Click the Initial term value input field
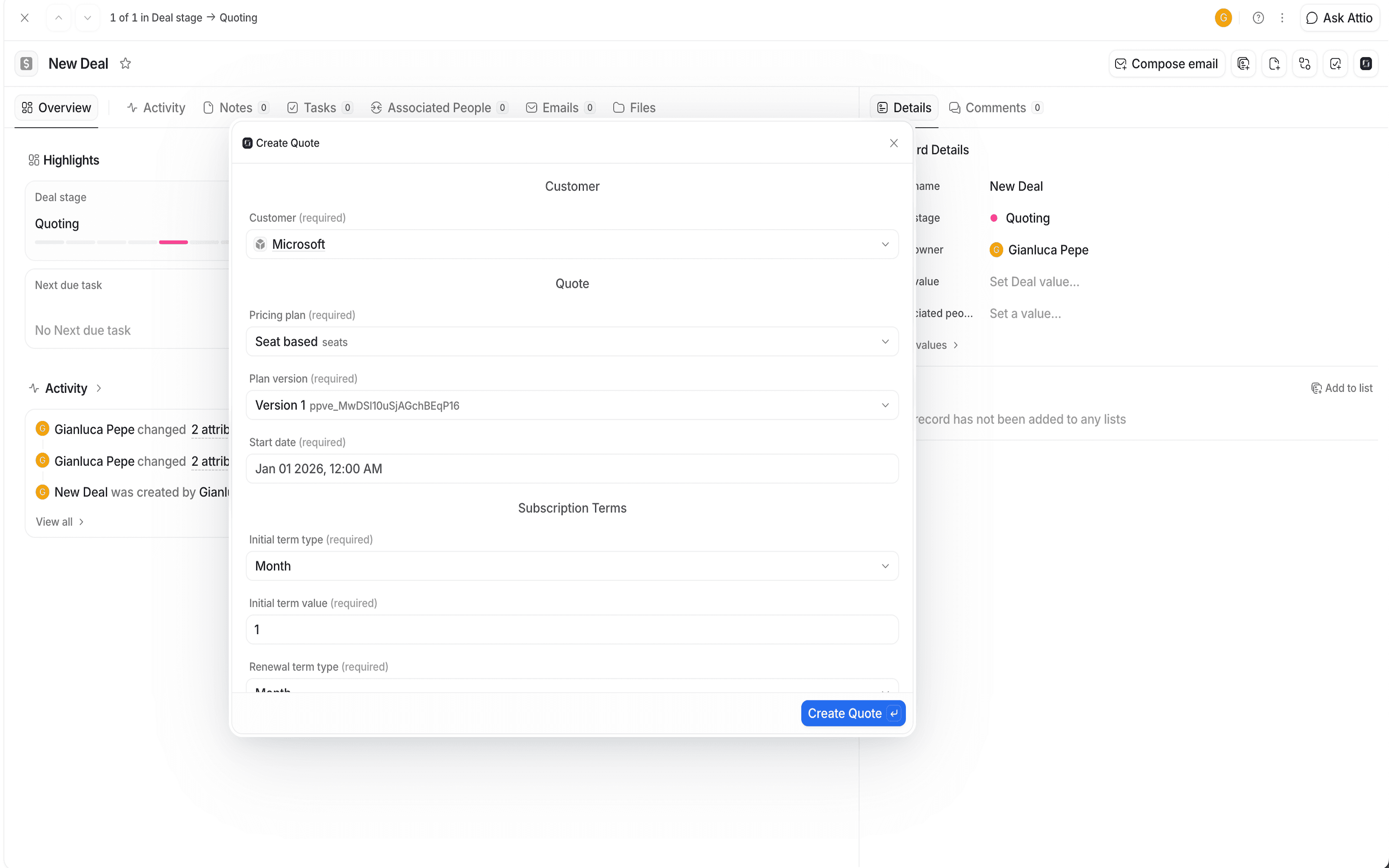The width and height of the screenshot is (1389, 868). pos(572,630)
